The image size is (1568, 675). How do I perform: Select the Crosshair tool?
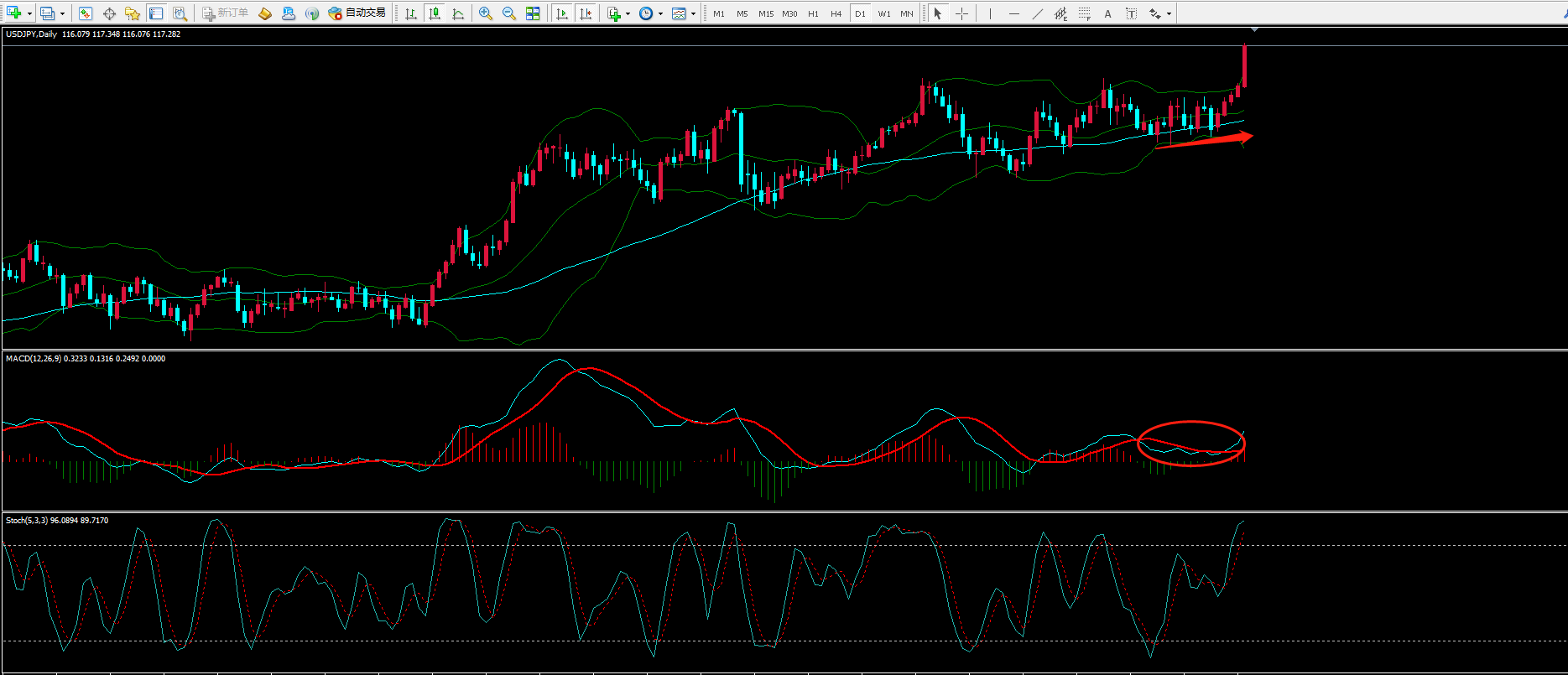pyautogui.click(x=961, y=13)
